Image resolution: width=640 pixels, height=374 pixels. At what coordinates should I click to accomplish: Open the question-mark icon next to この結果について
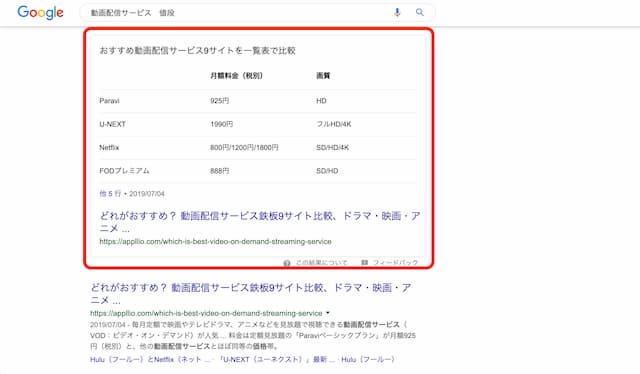point(287,263)
